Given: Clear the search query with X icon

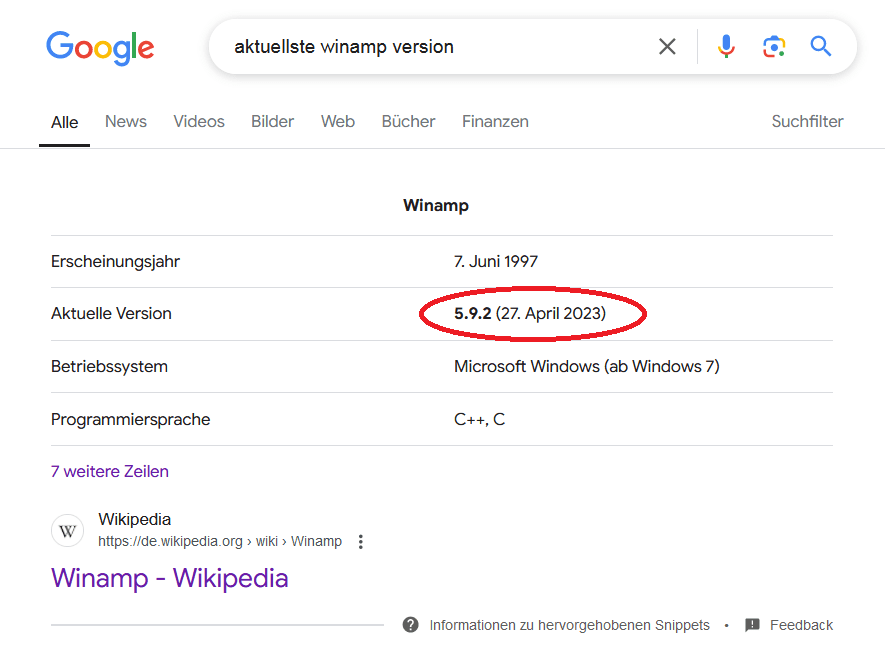Looking at the screenshot, I should click(667, 46).
